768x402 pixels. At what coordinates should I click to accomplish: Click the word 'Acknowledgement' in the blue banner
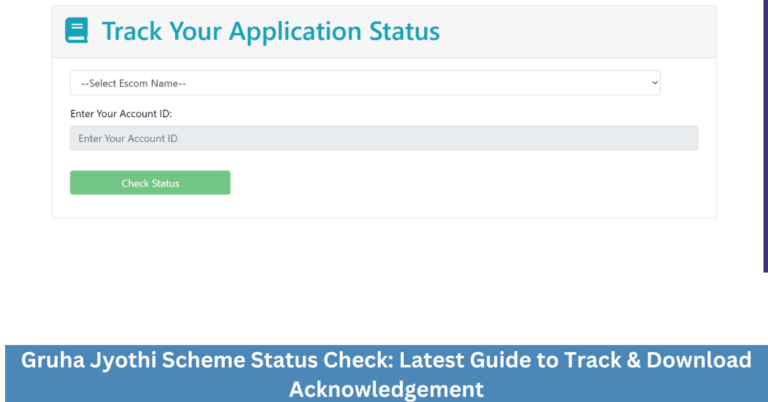pos(386,388)
